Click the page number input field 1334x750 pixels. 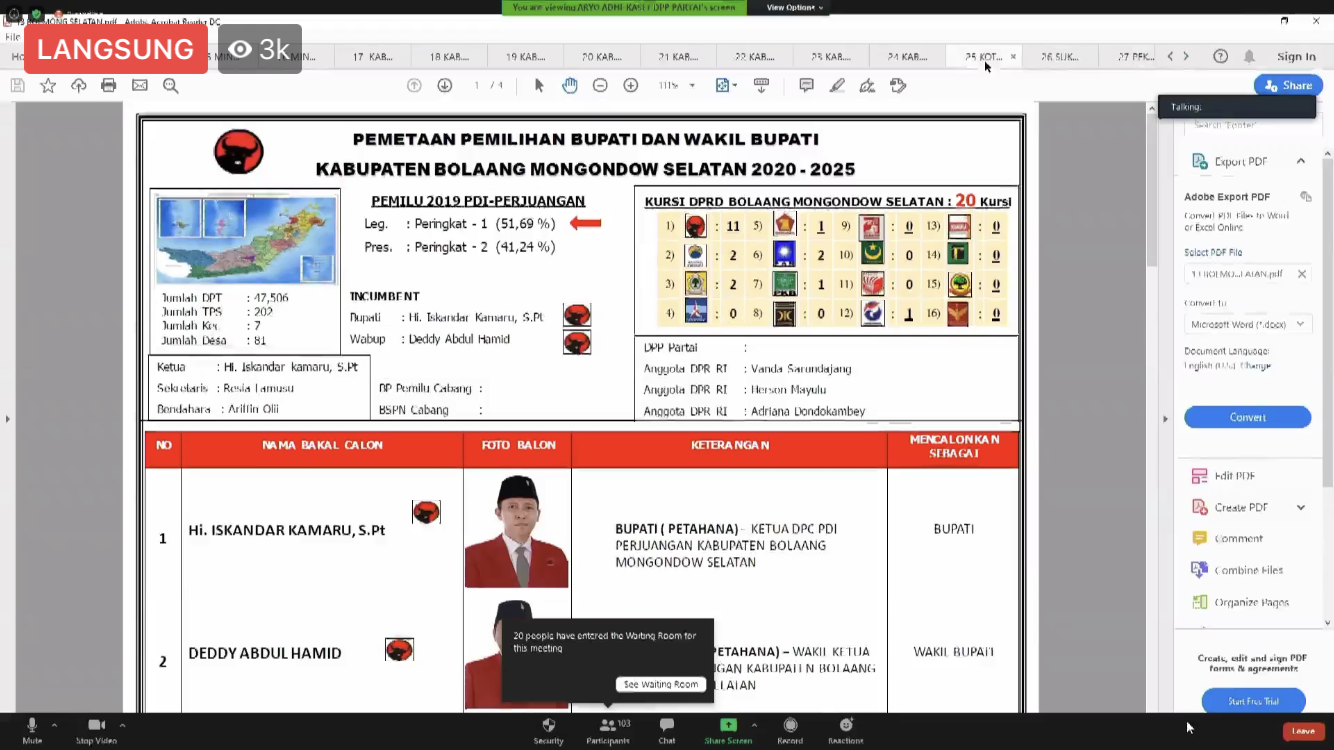pyautogui.click(x=478, y=86)
